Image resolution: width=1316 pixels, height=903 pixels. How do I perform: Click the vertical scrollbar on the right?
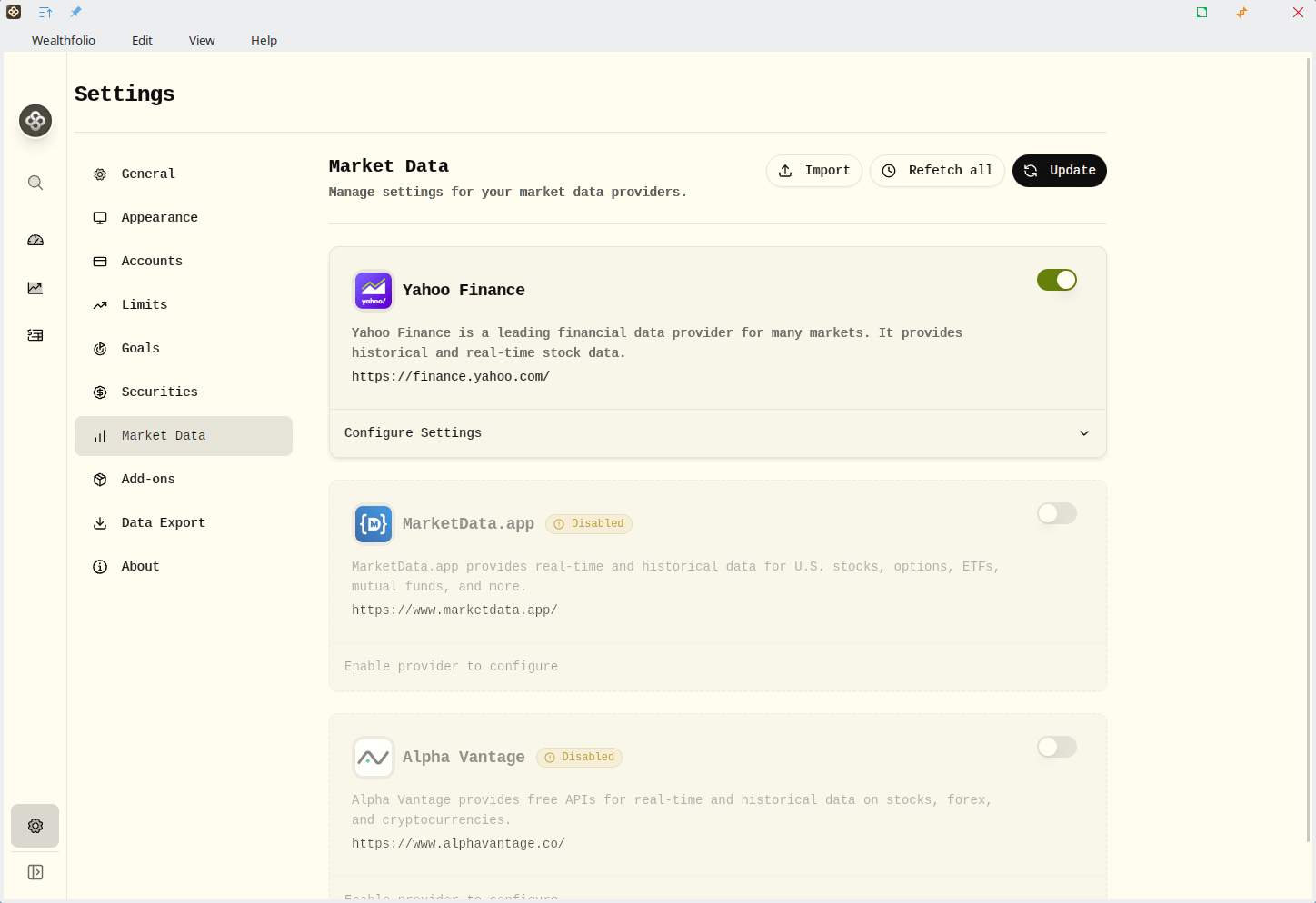pyautogui.click(x=1309, y=454)
